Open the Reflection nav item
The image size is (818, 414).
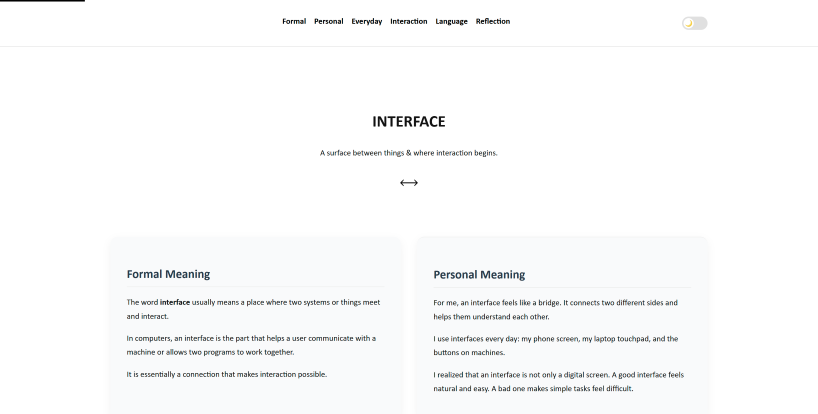tap(492, 21)
